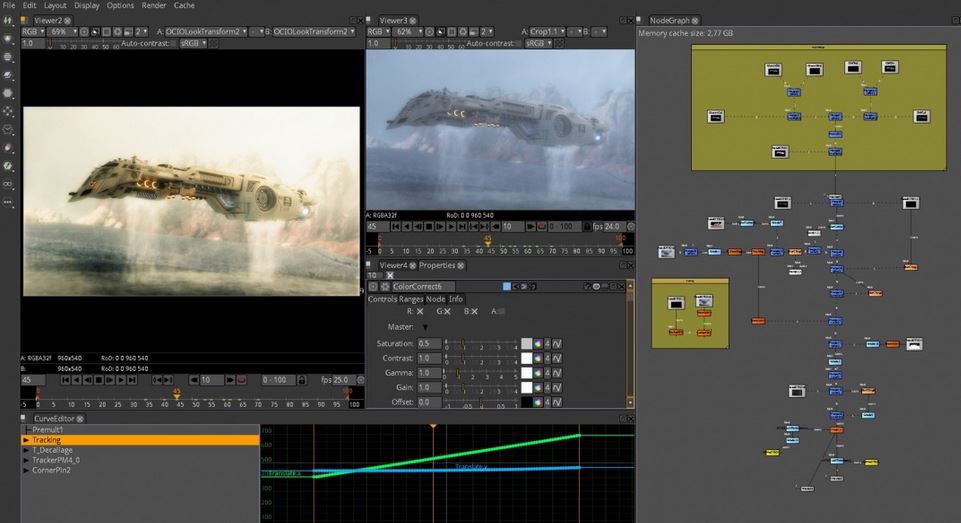Jump to Viewer2 last frame
The height and width of the screenshot is (523, 961).
click(131, 380)
